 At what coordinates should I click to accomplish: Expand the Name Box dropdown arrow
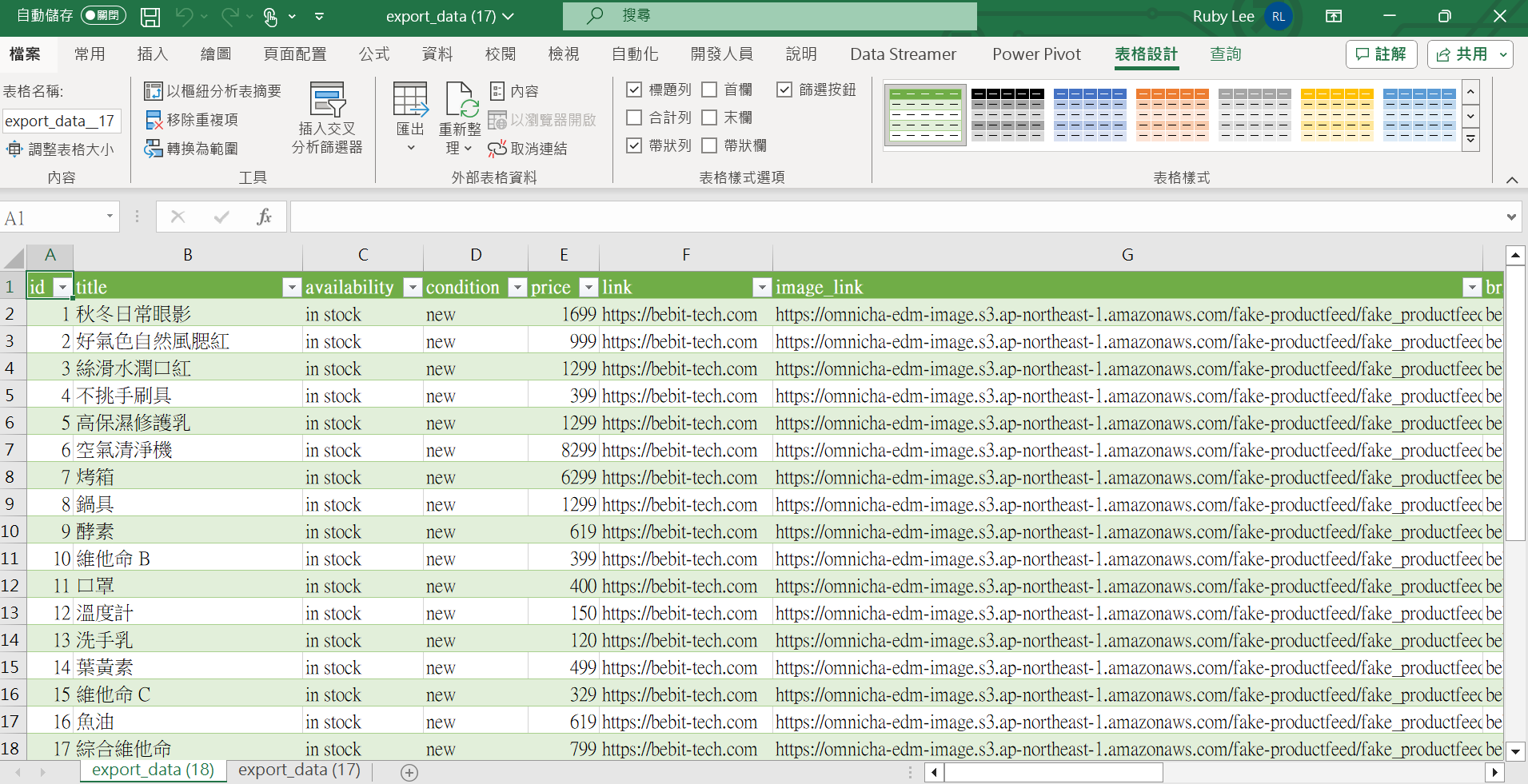click(x=110, y=217)
